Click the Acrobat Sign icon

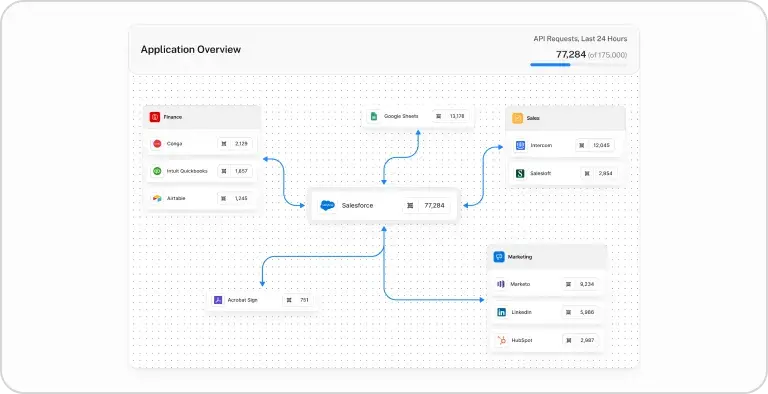[218, 300]
